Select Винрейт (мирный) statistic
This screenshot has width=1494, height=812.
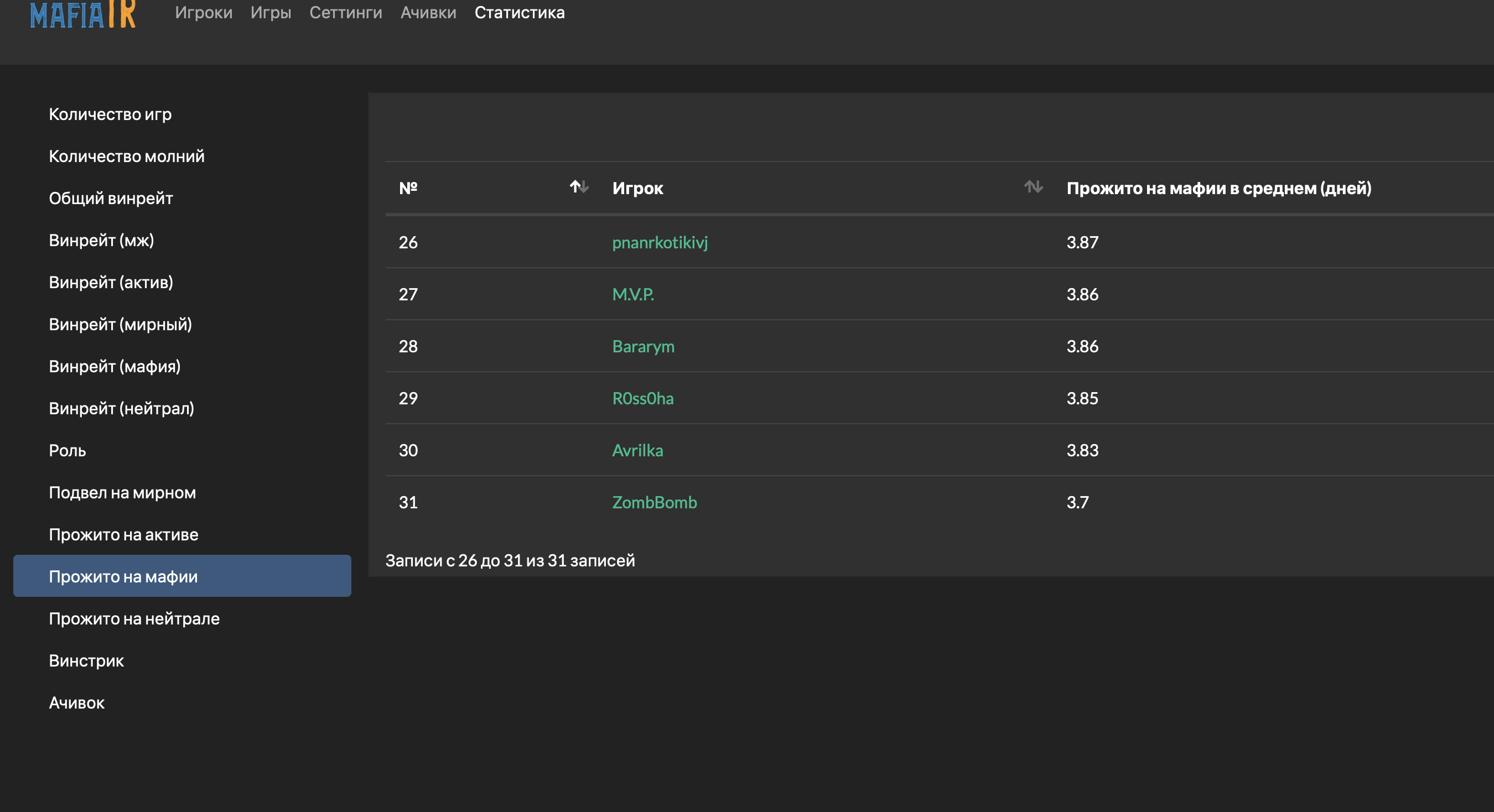coord(182,324)
